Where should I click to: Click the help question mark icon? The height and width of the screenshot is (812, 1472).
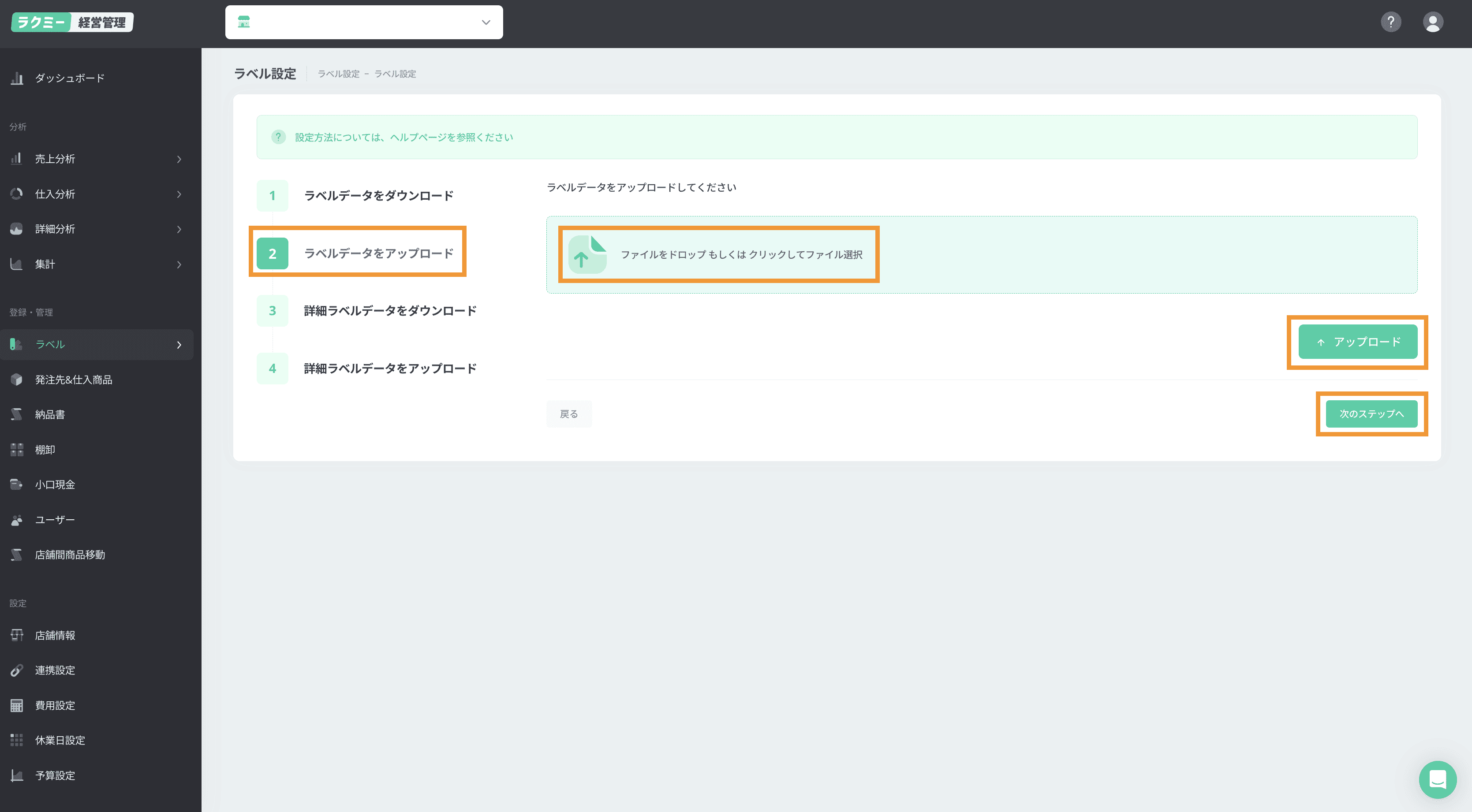point(1390,22)
